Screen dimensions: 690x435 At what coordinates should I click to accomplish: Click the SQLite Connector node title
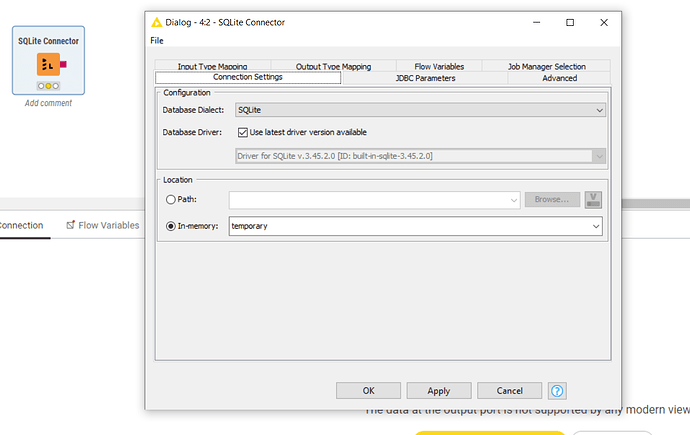48,41
